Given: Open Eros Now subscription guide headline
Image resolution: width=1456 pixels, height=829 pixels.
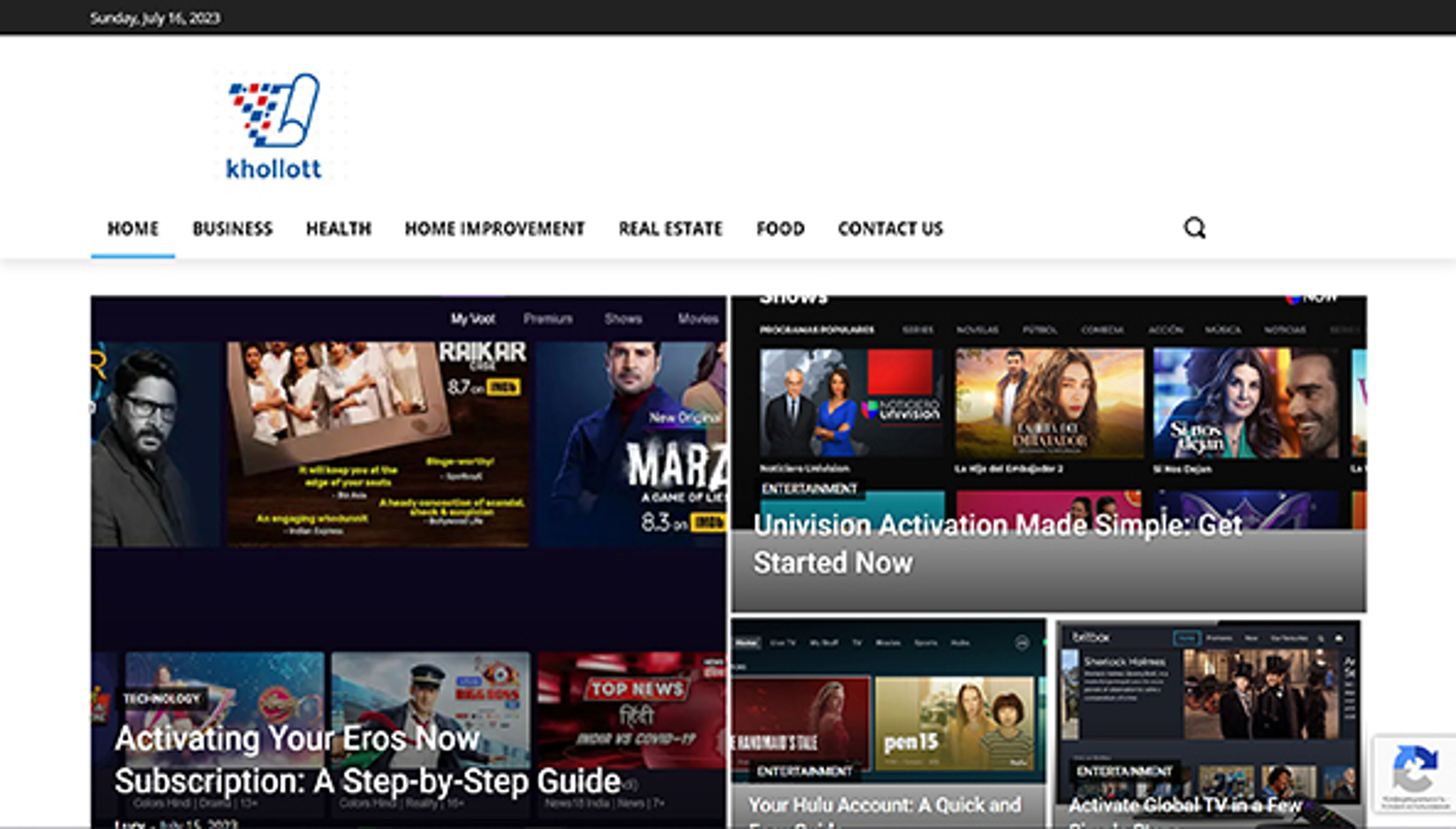Looking at the screenshot, I should coord(367,760).
